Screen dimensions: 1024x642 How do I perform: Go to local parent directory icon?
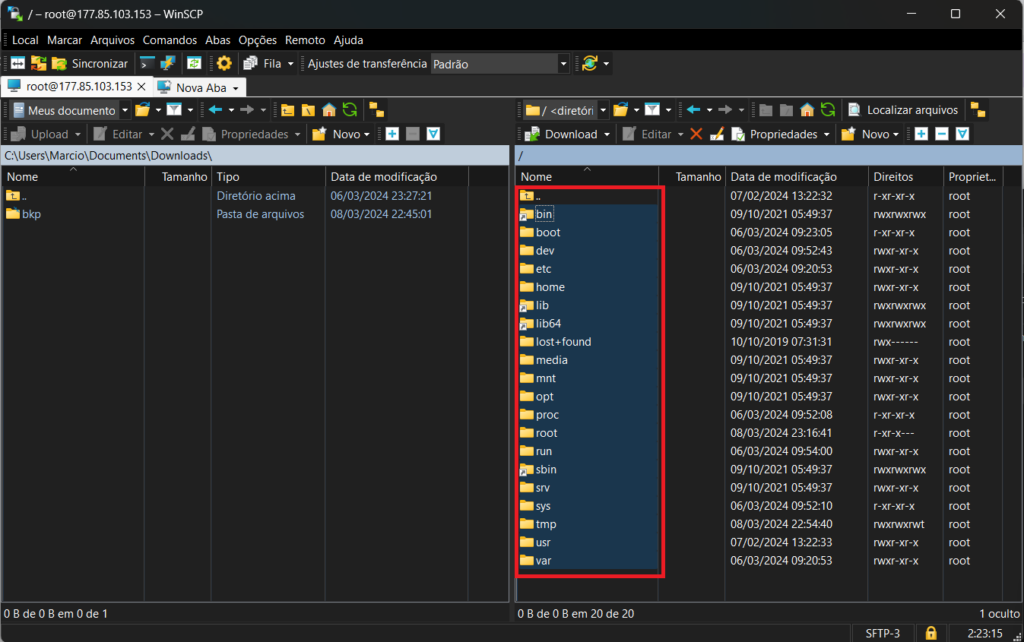click(x=287, y=110)
